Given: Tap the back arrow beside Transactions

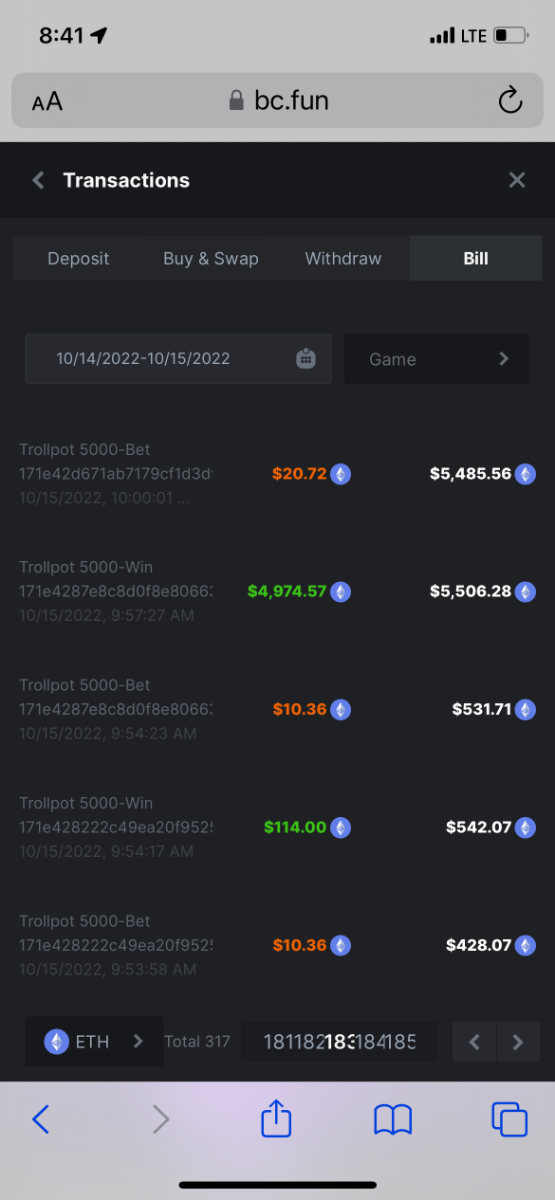Looking at the screenshot, I should pyautogui.click(x=38, y=180).
